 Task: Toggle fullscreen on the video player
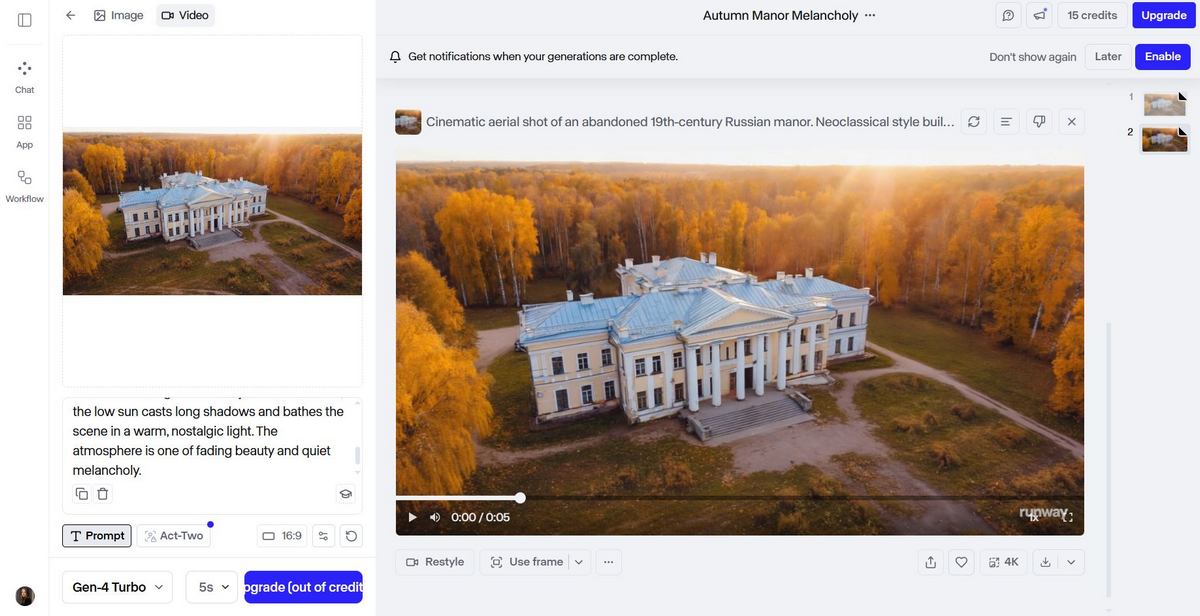coord(1067,517)
